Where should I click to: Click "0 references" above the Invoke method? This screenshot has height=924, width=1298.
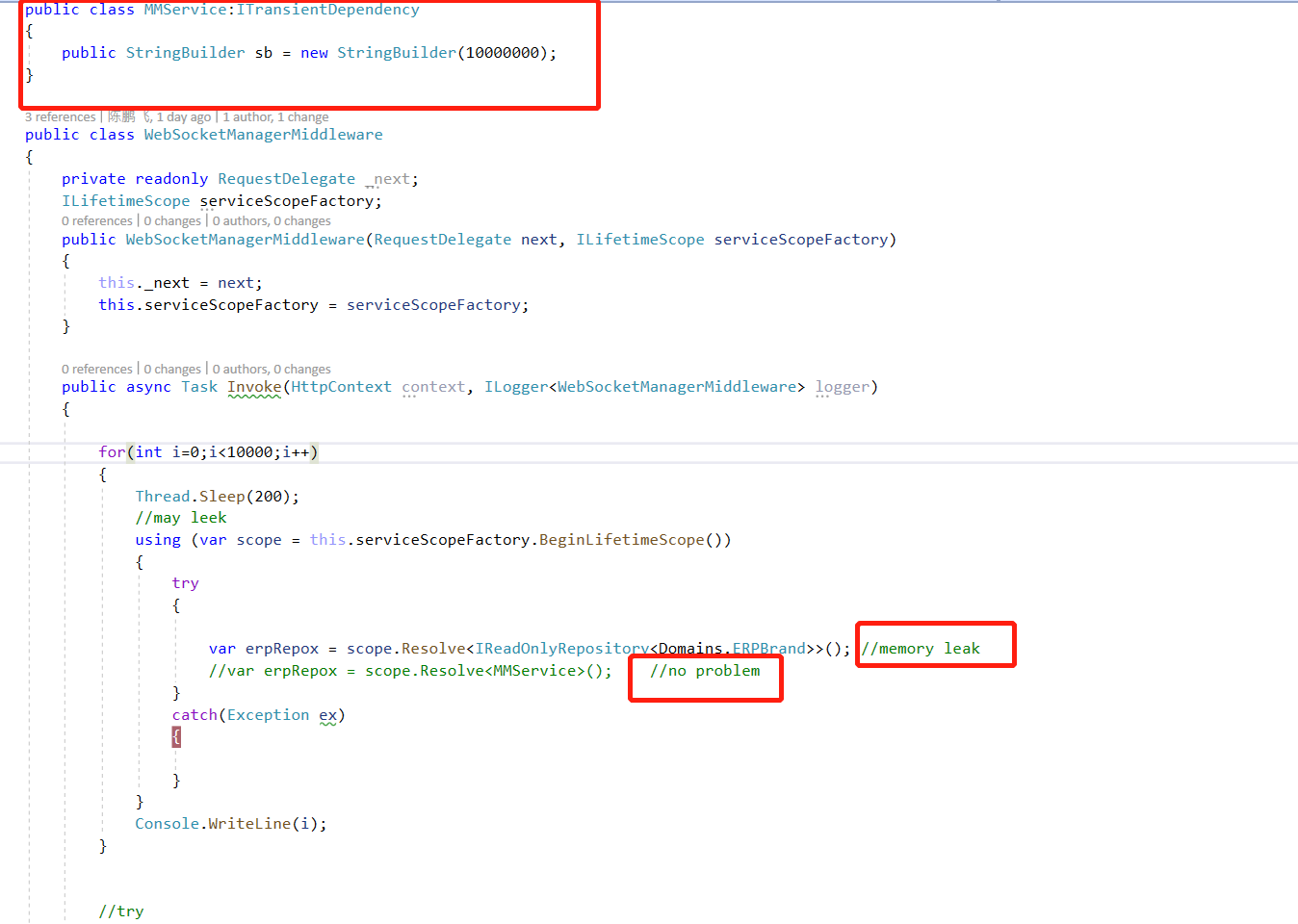click(x=96, y=369)
